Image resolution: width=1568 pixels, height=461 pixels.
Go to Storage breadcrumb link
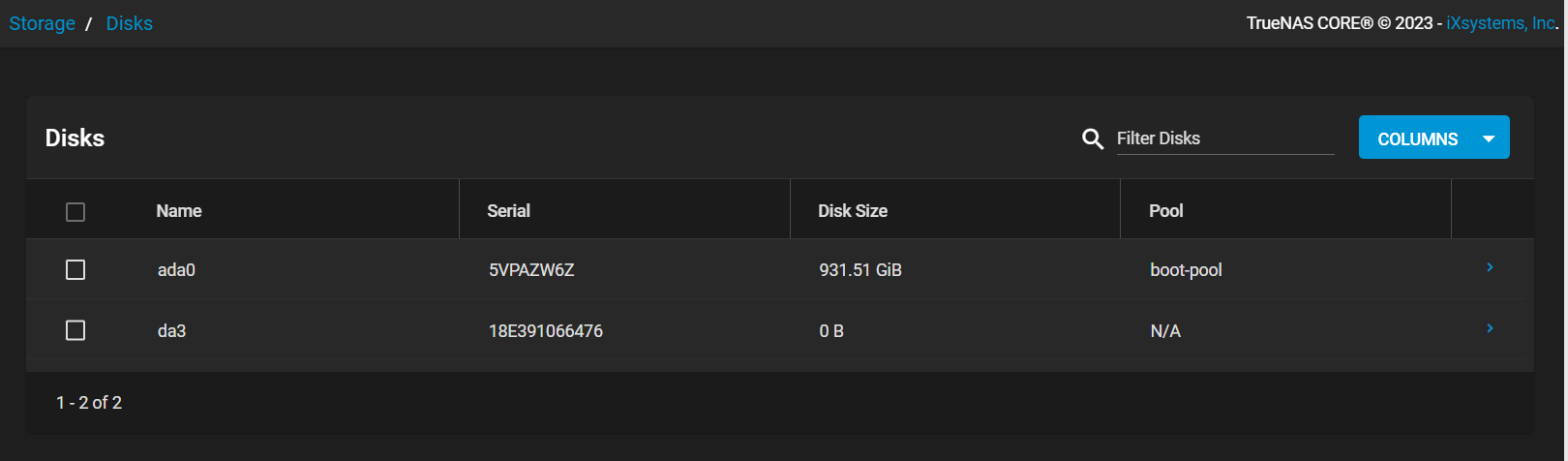(x=43, y=23)
